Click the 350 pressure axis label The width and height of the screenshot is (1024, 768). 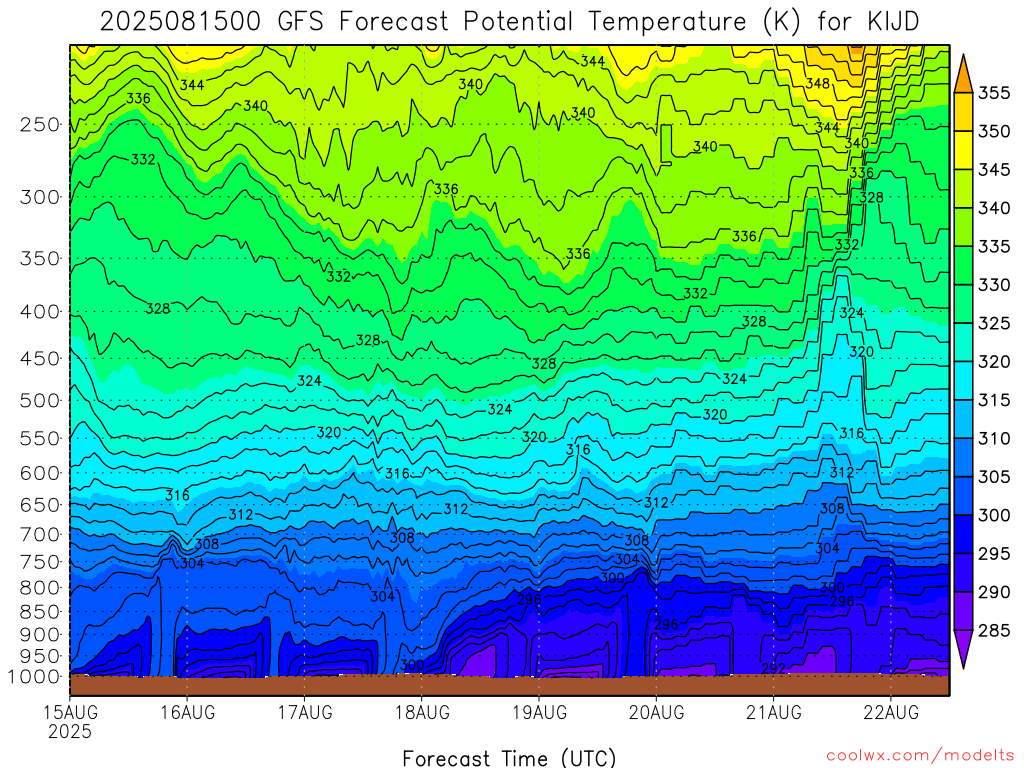coord(40,259)
